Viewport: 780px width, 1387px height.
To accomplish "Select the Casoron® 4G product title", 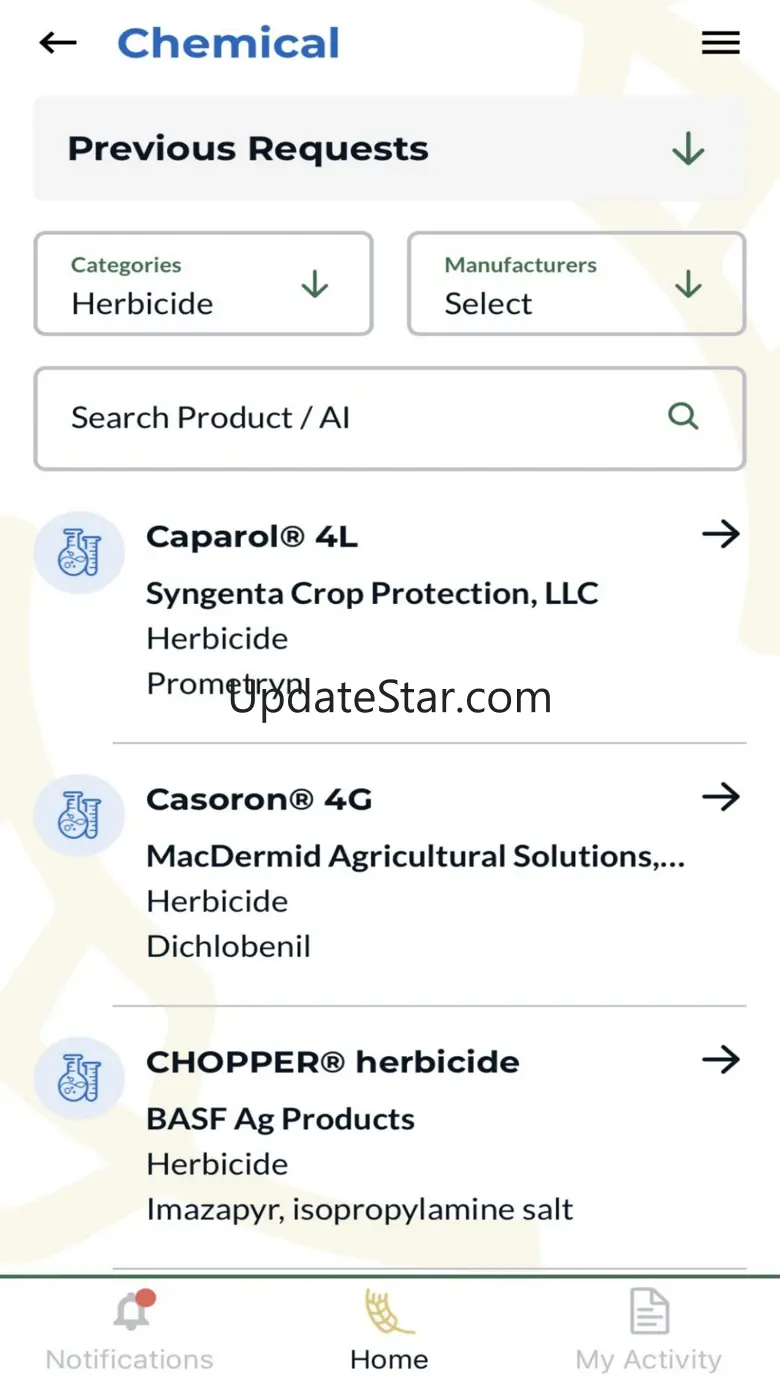I will pos(259,800).
